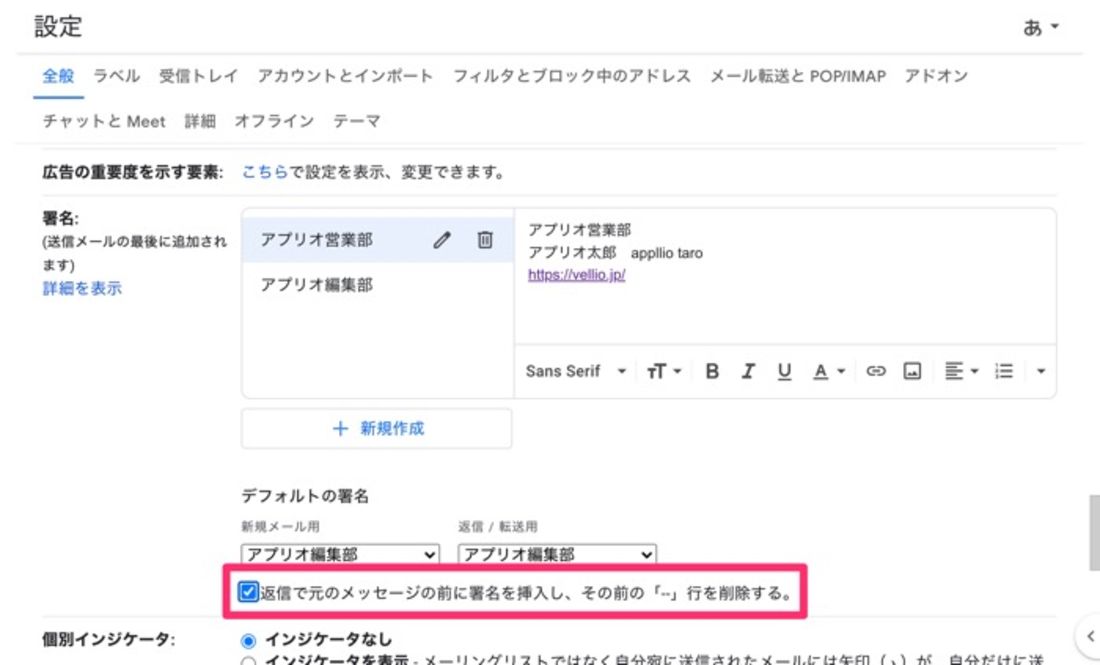Apply numbered list in signature editor
1100x665 pixels.
click(1004, 371)
